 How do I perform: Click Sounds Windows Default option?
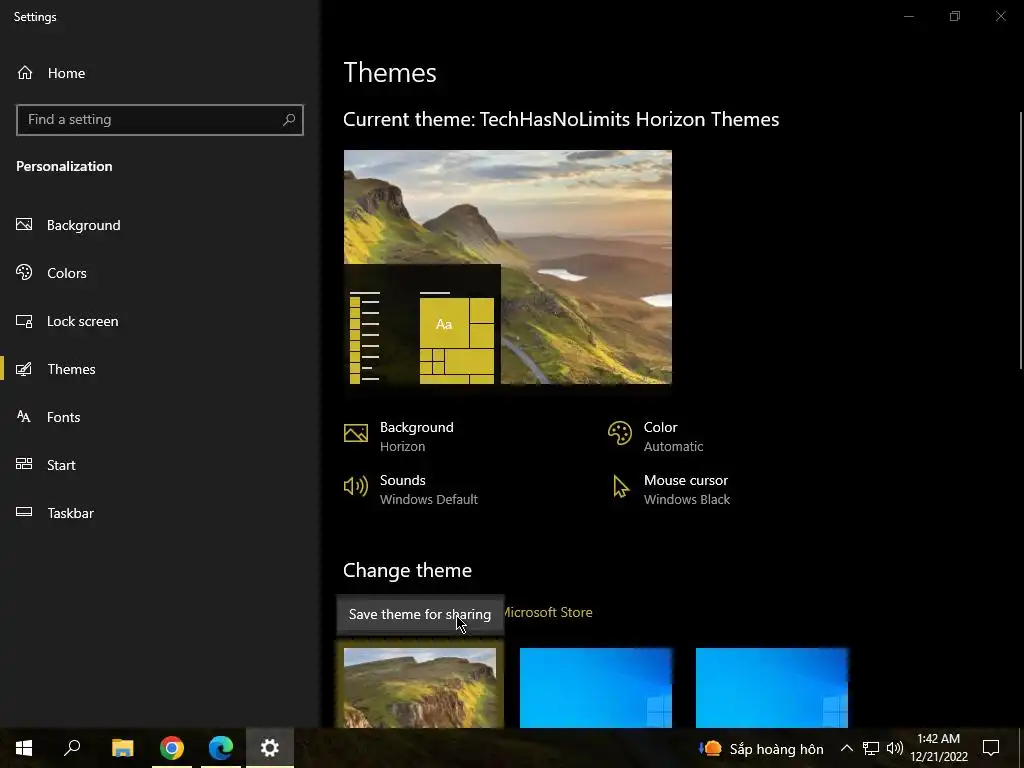point(411,489)
